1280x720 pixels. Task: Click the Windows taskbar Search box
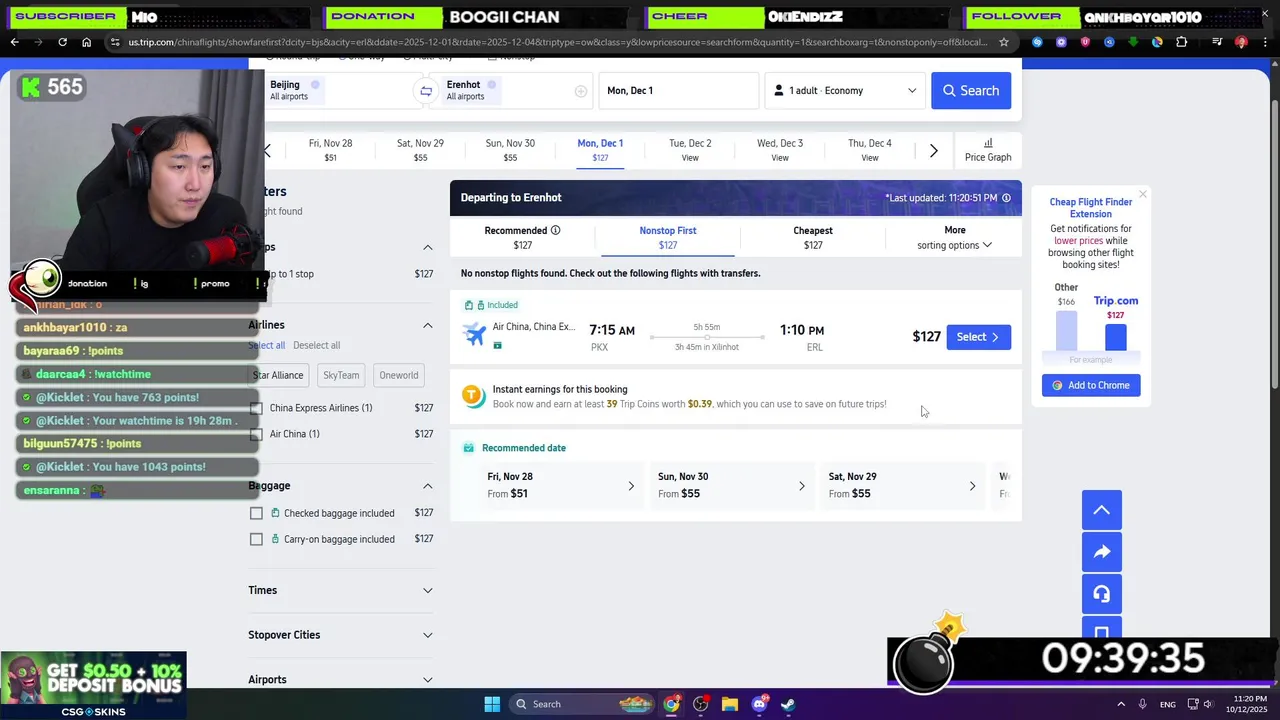pos(583,704)
